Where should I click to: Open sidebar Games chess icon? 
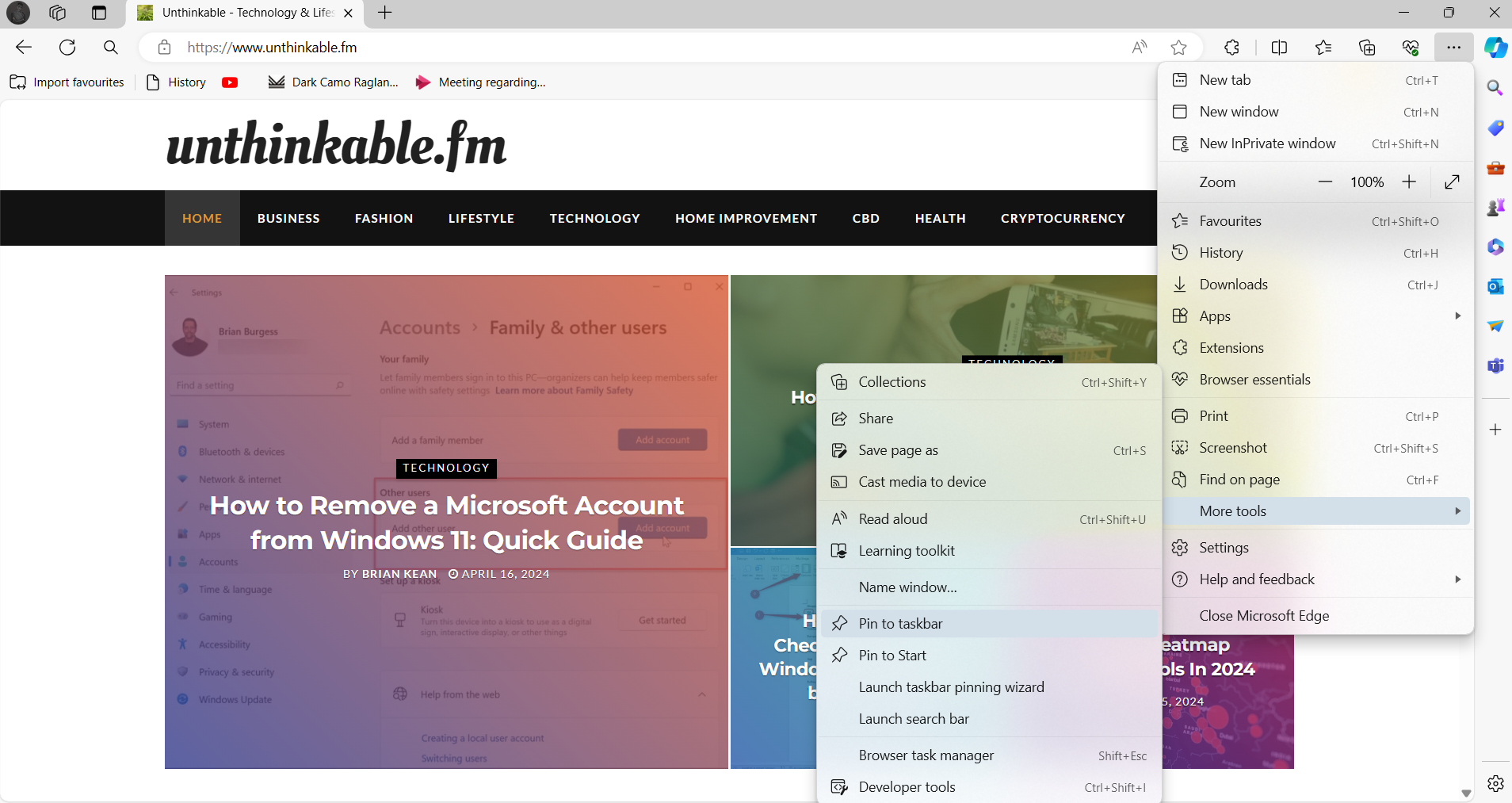coord(1495,207)
